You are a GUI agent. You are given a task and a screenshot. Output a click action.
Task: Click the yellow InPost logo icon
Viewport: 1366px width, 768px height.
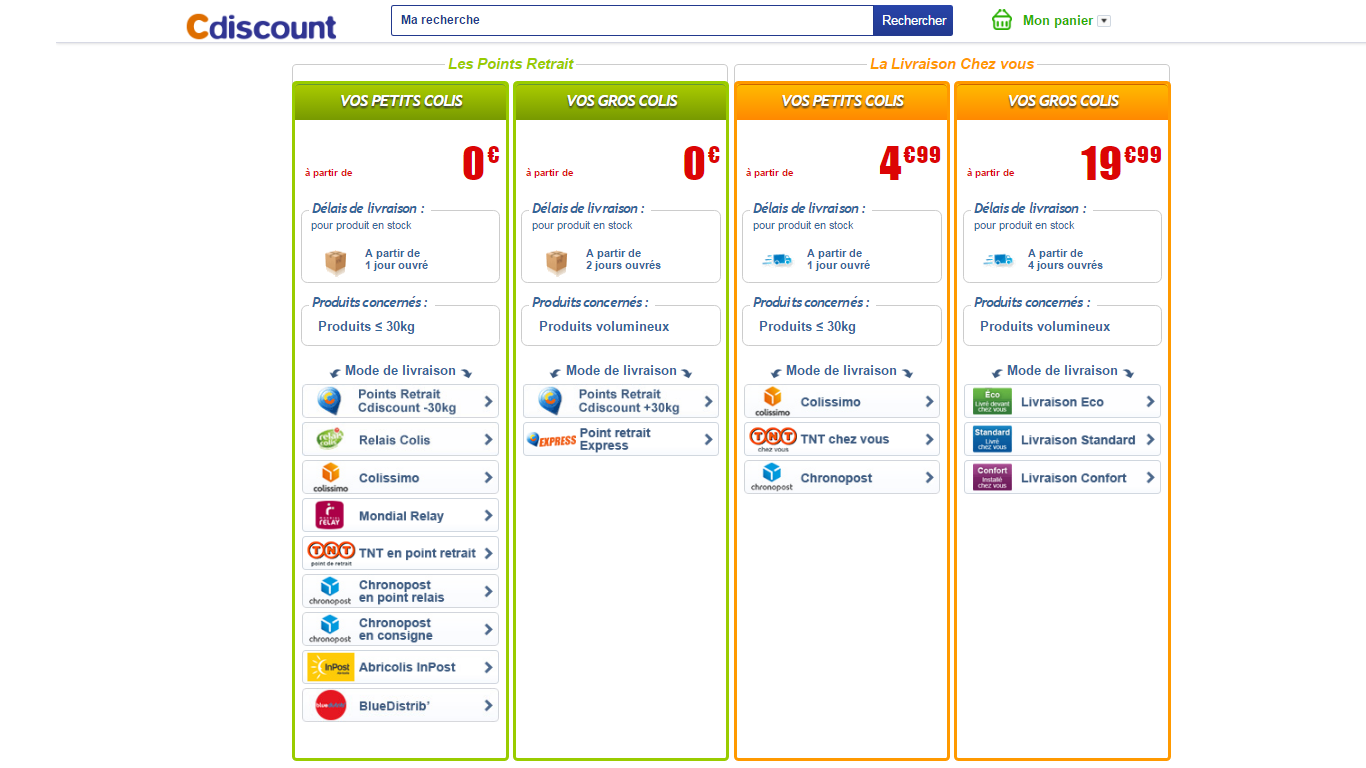click(x=331, y=667)
